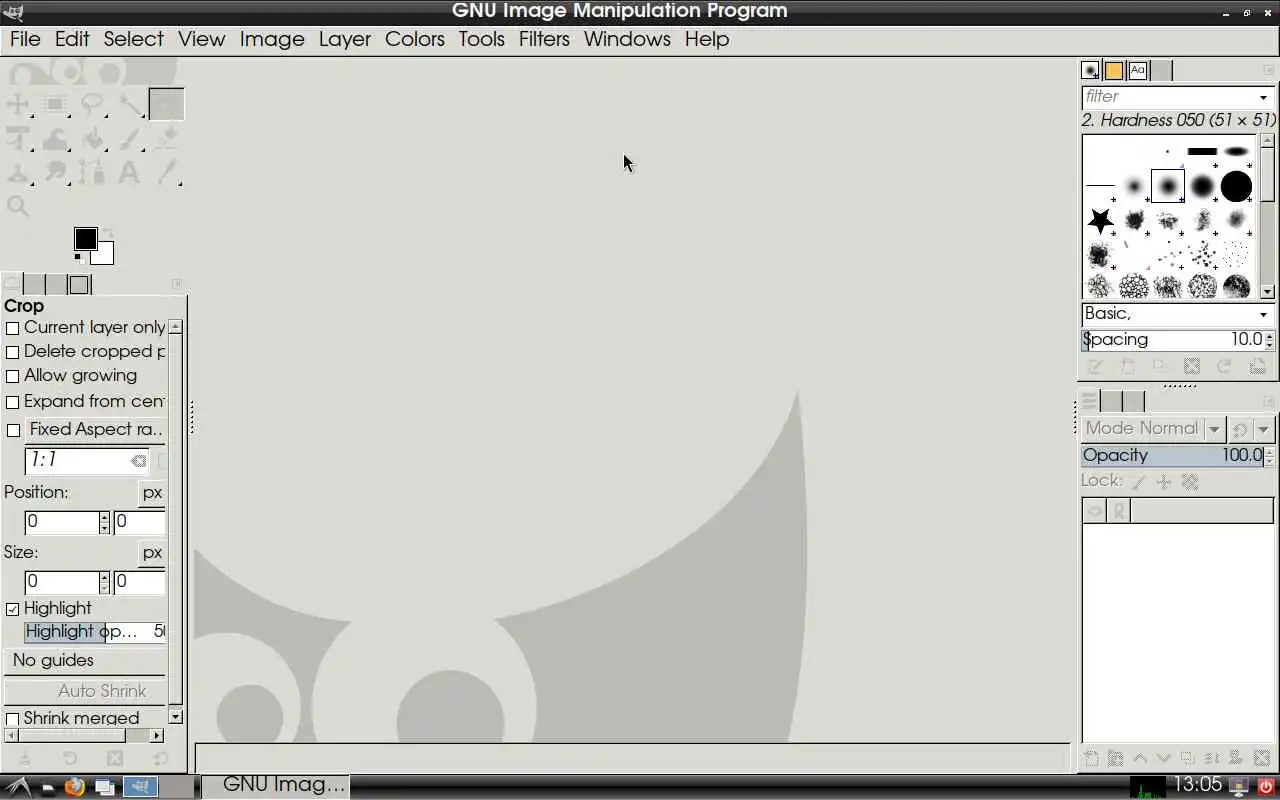Select the Smudge tool
The width and height of the screenshot is (1280, 800).
[55, 173]
